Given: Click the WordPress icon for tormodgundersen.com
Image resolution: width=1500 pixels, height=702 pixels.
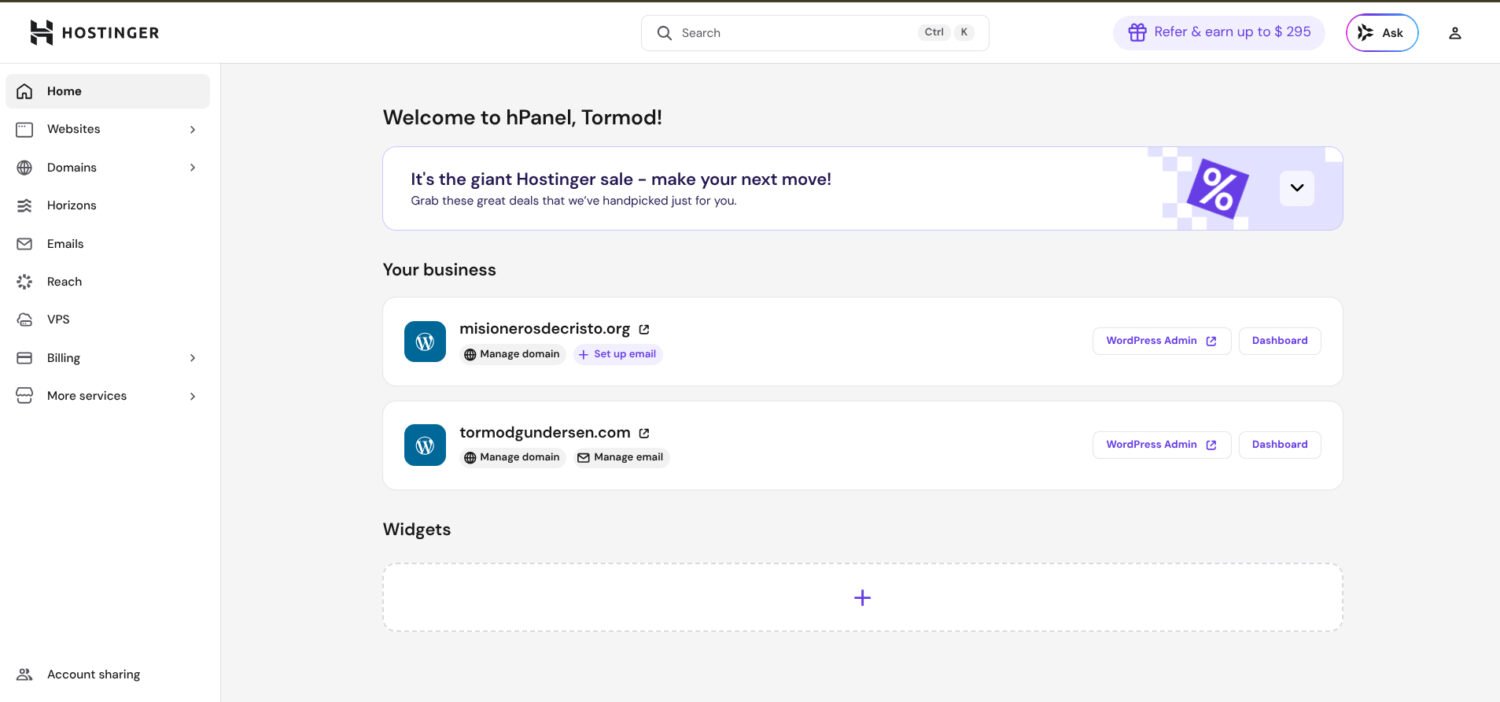Looking at the screenshot, I should 425,445.
